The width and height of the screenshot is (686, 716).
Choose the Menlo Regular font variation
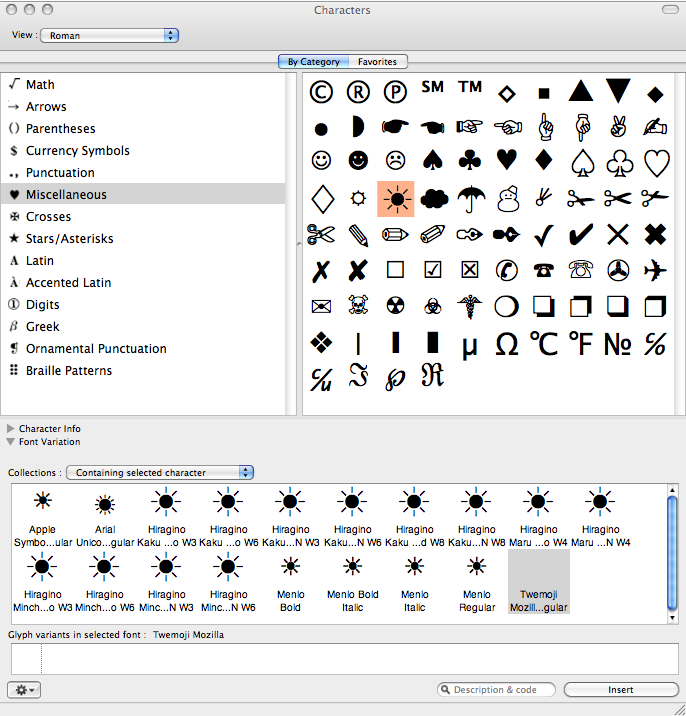477,582
